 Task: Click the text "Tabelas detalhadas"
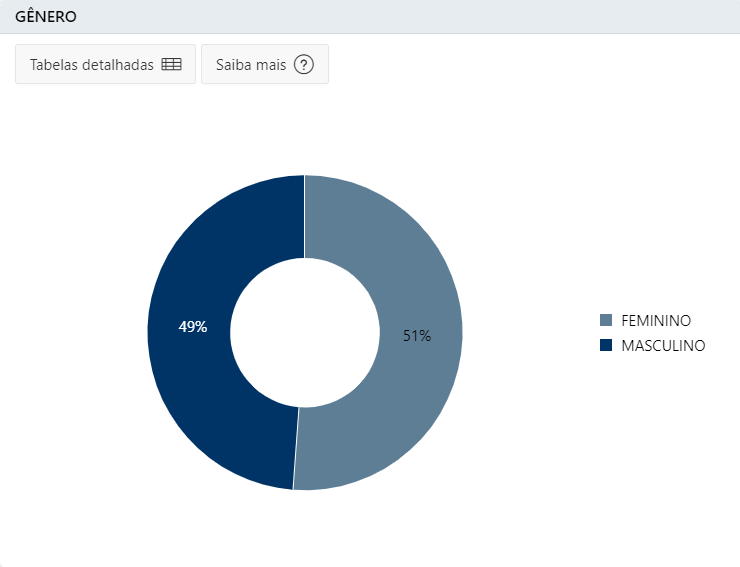(x=92, y=65)
